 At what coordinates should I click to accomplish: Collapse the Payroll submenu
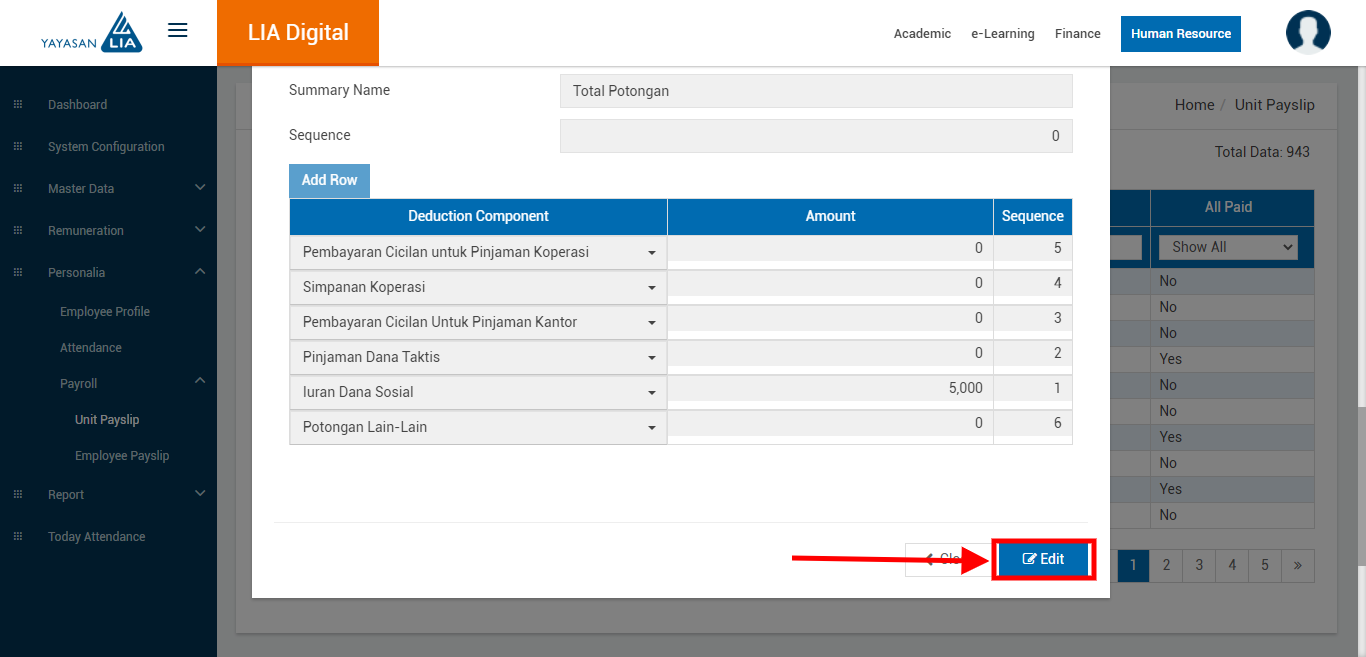coord(200,380)
